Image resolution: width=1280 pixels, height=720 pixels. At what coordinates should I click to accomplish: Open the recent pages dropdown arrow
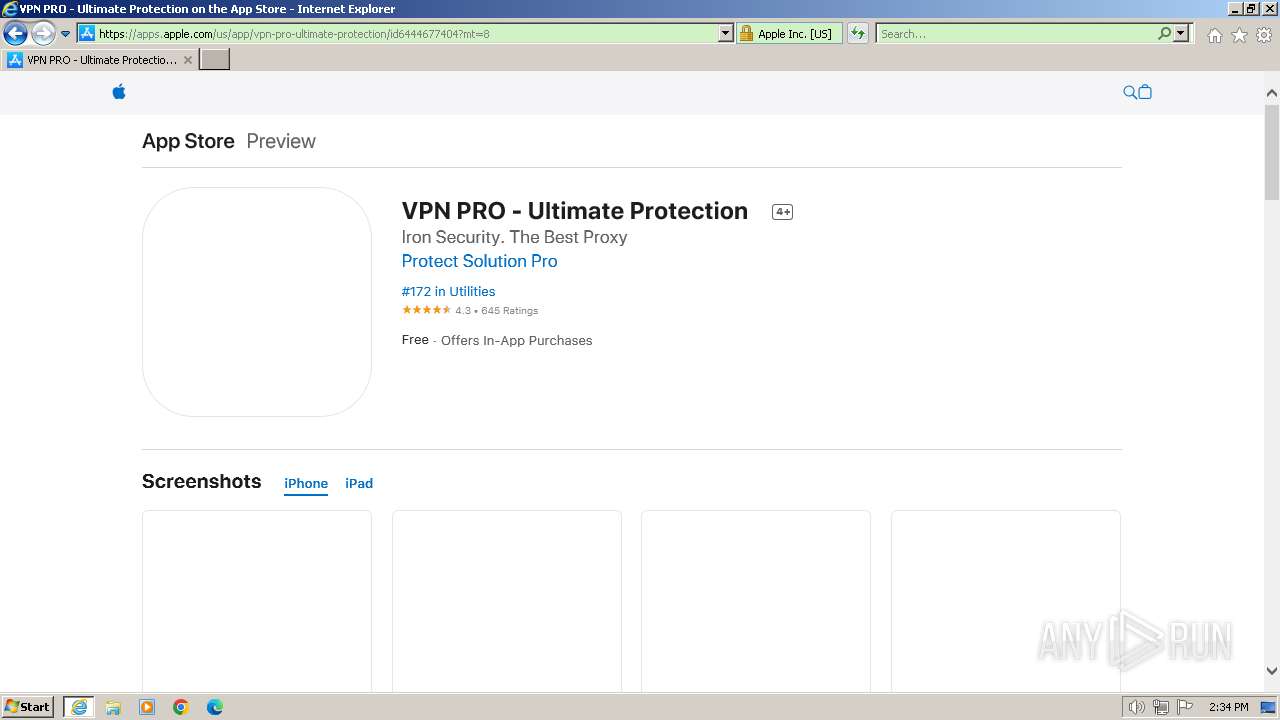pyautogui.click(x=65, y=34)
